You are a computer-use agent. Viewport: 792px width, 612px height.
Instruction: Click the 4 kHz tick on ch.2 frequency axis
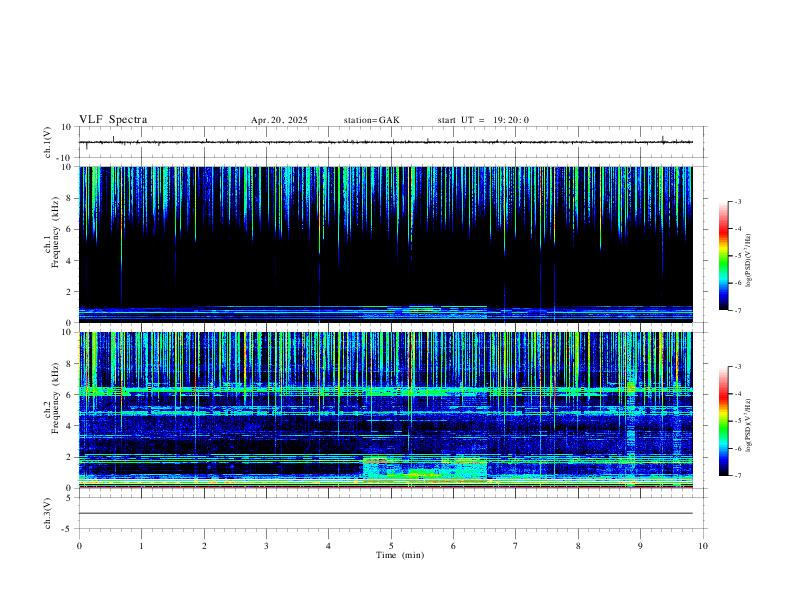click(x=69, y=426)
